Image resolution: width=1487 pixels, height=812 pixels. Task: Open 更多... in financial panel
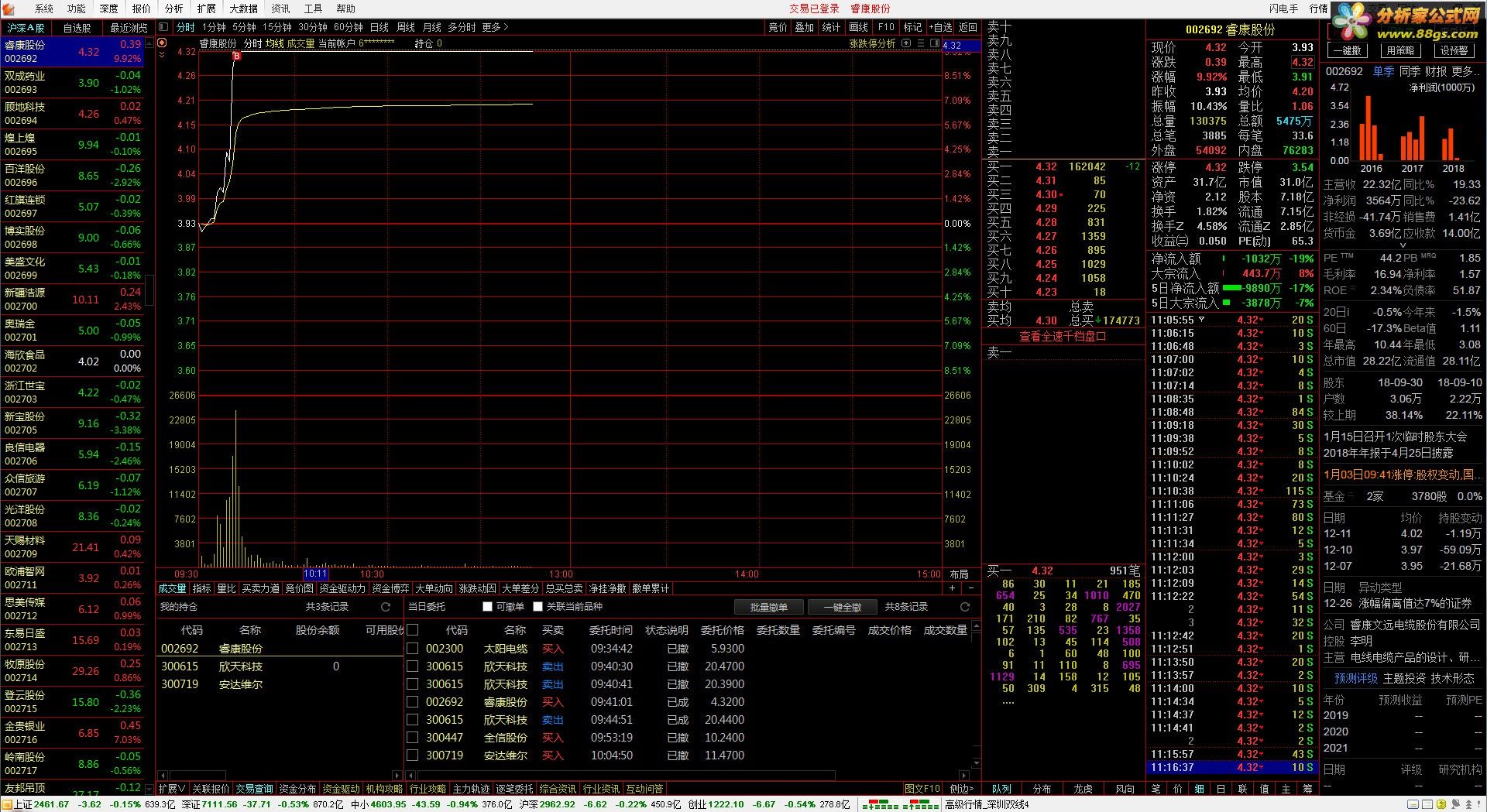pos(1465,71)
